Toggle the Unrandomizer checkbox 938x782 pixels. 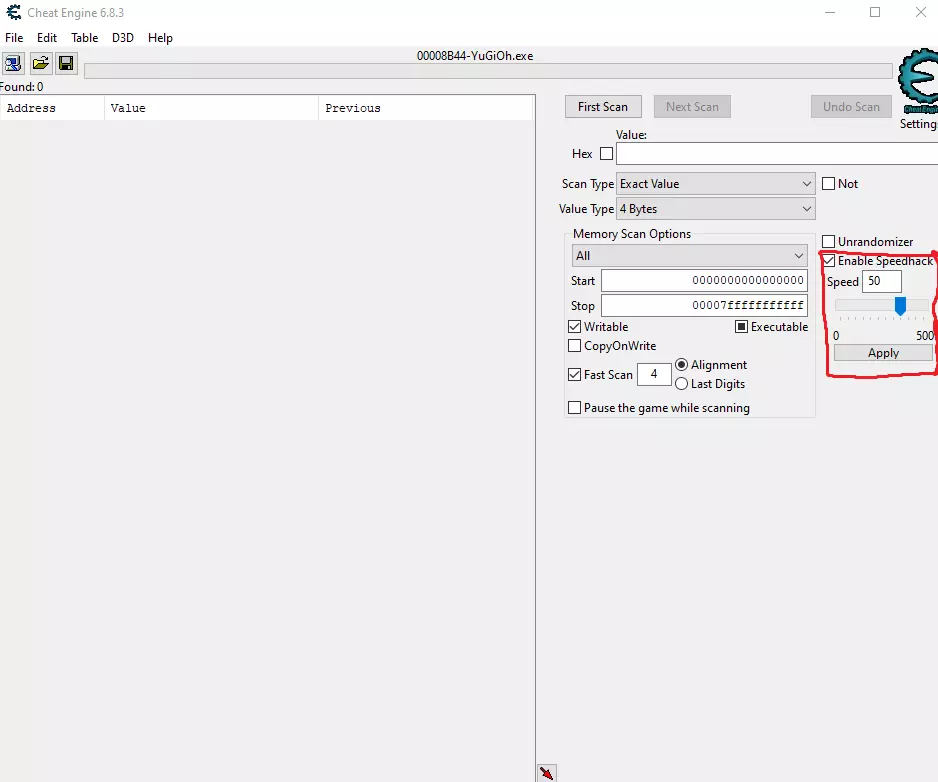pyautogui.click(x=829, y=242)
